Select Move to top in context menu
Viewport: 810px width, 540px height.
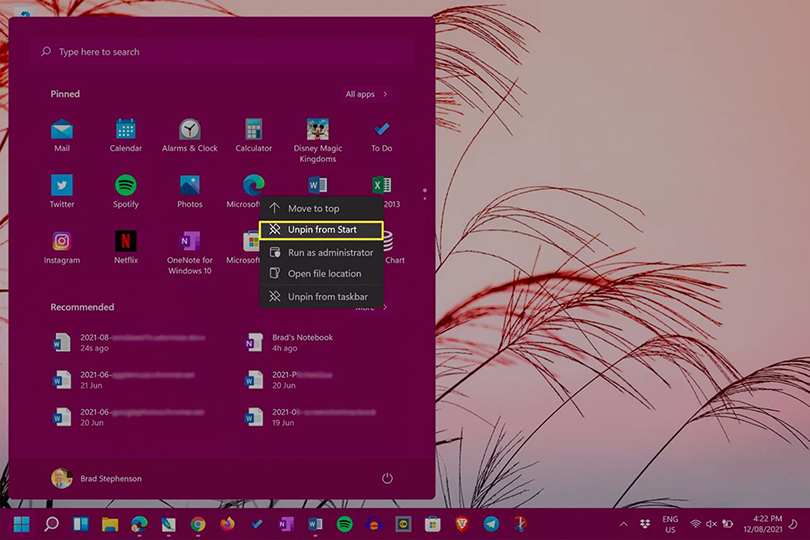coord(321,208)
